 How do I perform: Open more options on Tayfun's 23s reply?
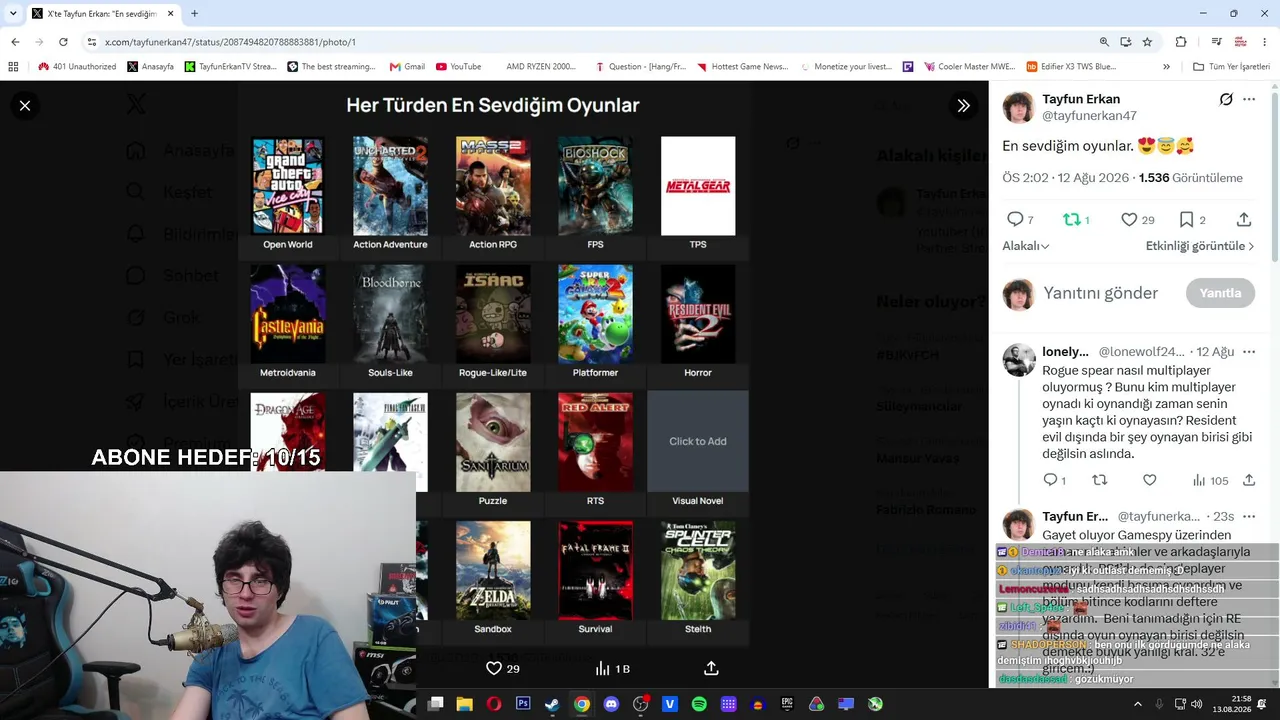tap(1249, 516)
